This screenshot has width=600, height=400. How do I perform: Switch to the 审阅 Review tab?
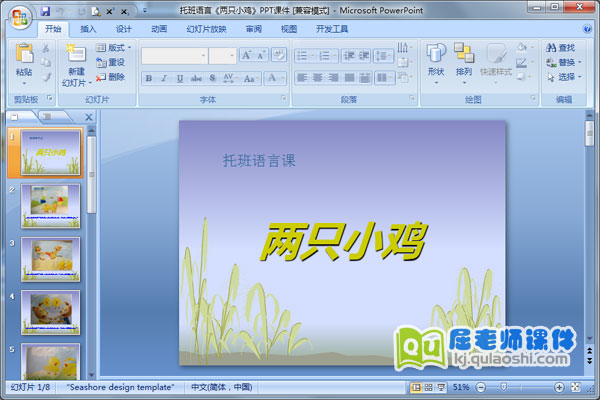[x=254, y=29]
